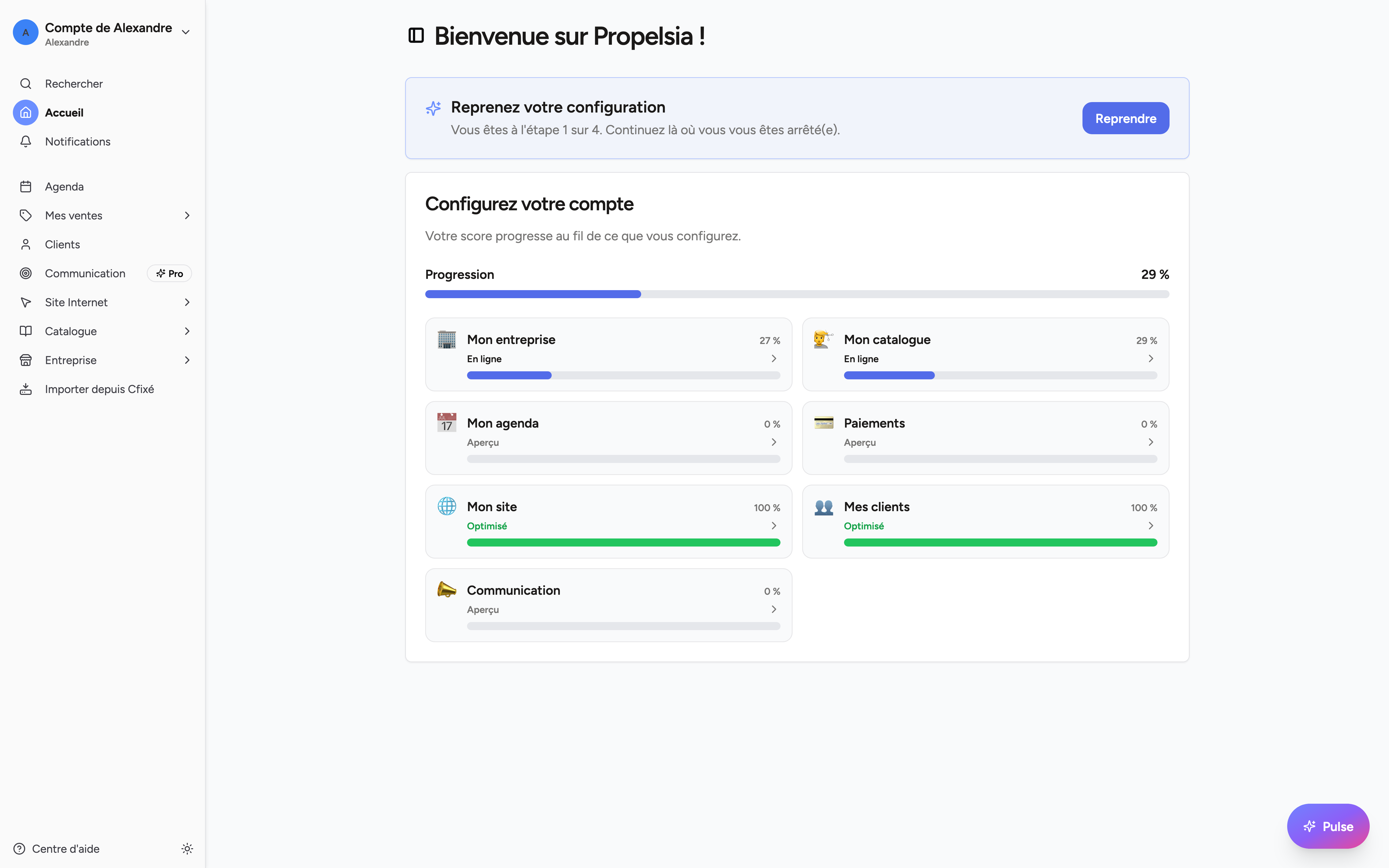Toggle the light/dark theme sun icon

pyautogui.click(x=187, y=848)
